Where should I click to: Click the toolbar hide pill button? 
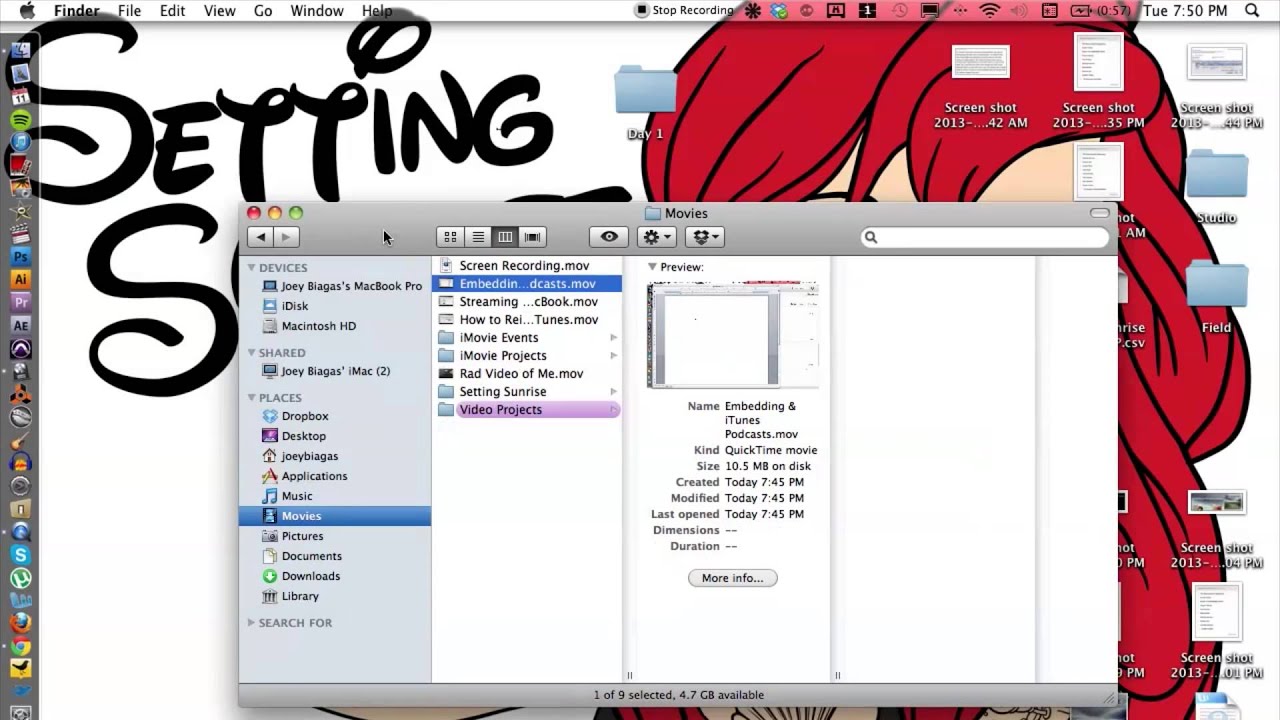[1099, 213]
